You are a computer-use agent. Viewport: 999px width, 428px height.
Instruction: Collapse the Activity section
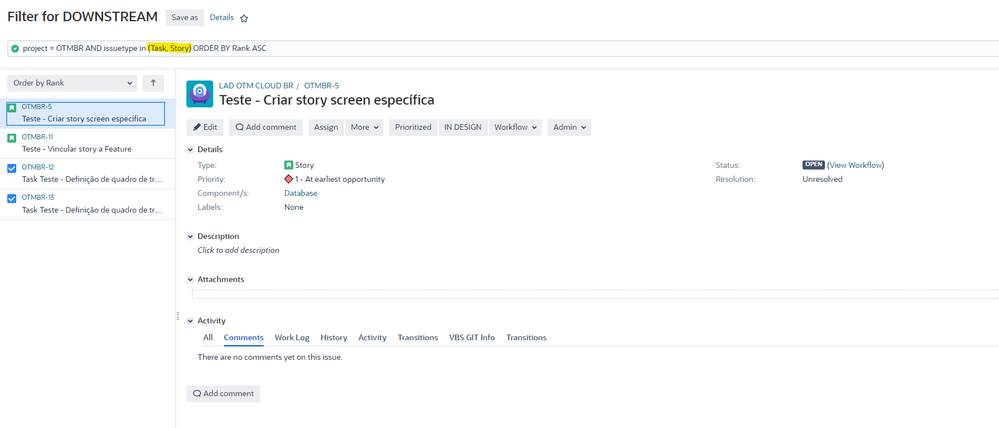click(190, 321)
